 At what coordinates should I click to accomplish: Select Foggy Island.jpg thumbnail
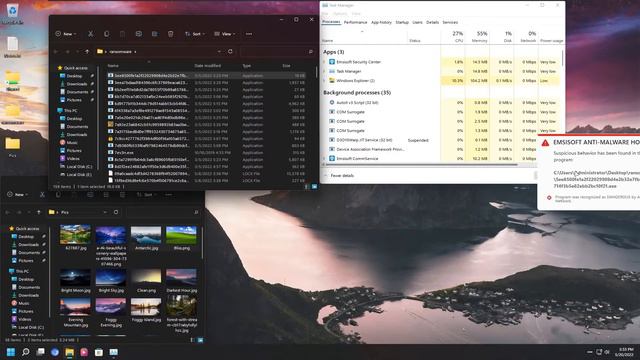[146, 307]
